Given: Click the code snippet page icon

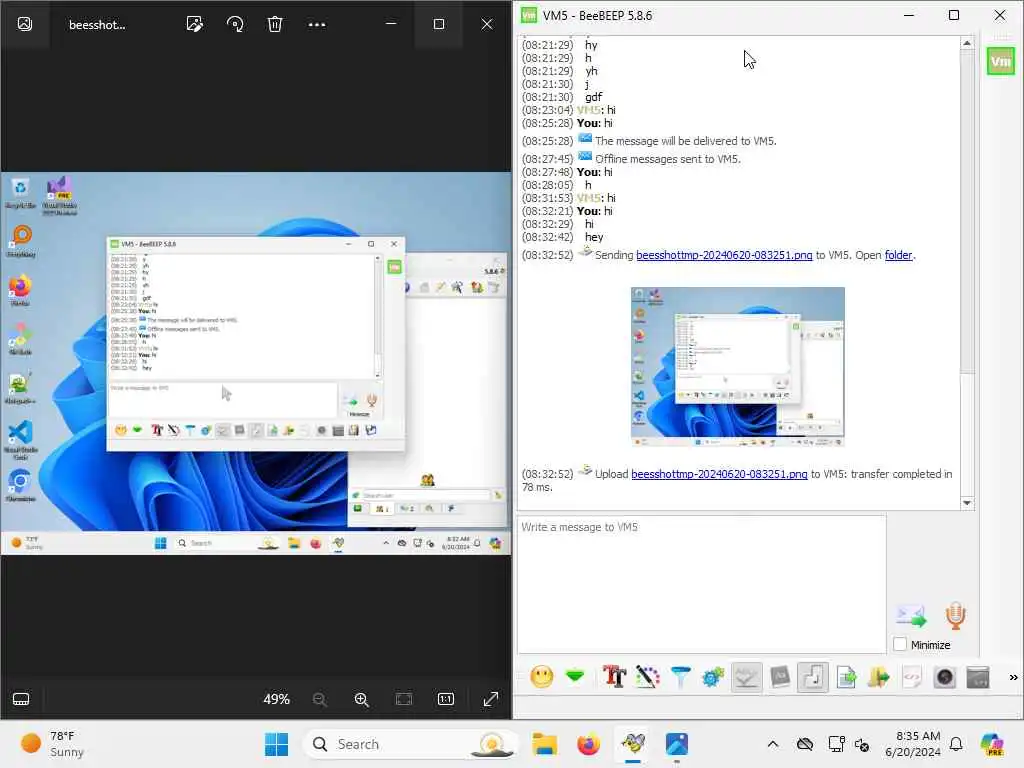Looking at the screenshot, I should coord(912,677).
